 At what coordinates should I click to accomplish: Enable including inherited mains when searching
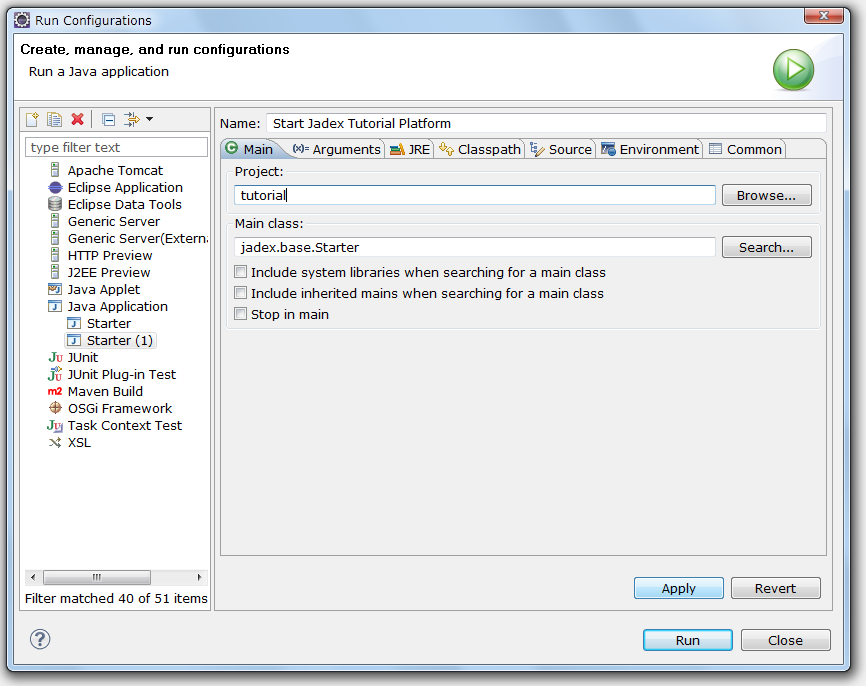click(240, 293)
